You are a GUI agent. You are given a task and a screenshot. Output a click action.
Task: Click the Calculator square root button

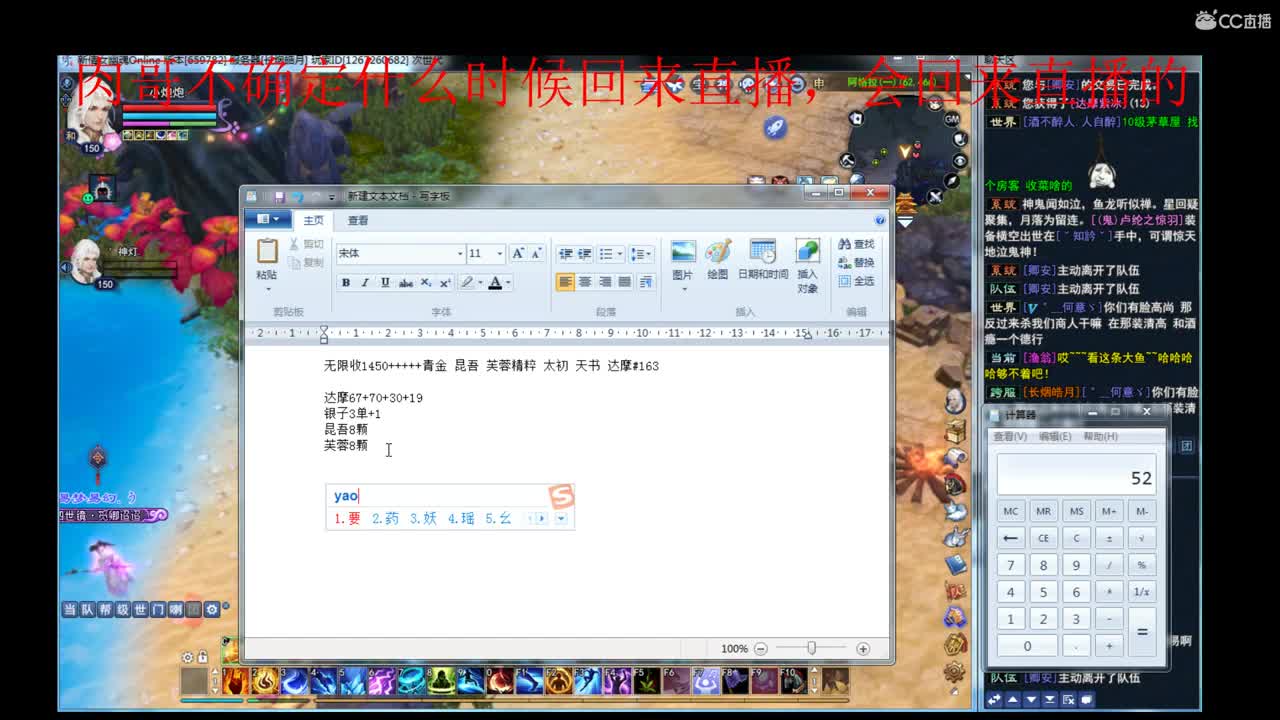point(1142,538)
